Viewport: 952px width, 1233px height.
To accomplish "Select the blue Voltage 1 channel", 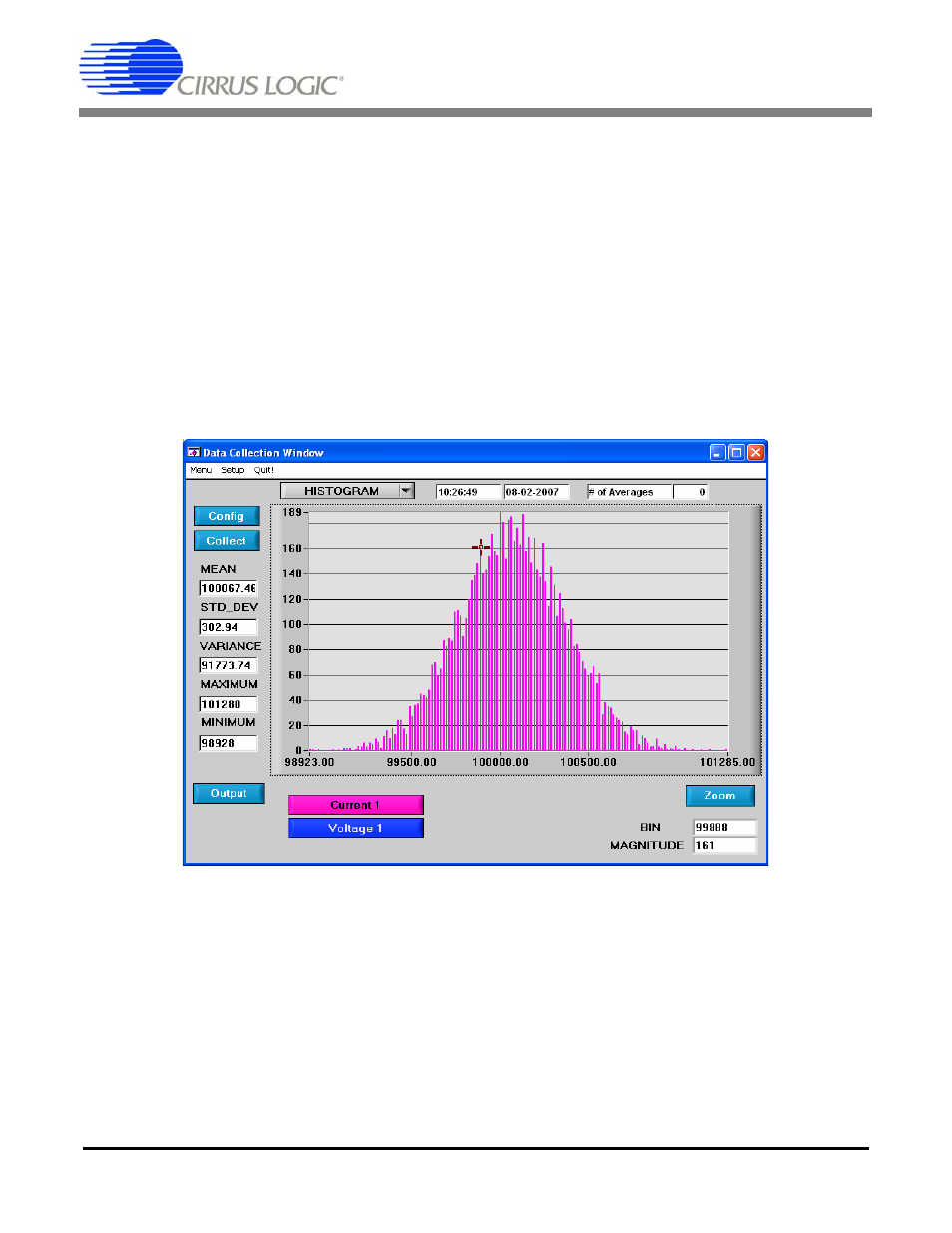I will click(355, 828).
